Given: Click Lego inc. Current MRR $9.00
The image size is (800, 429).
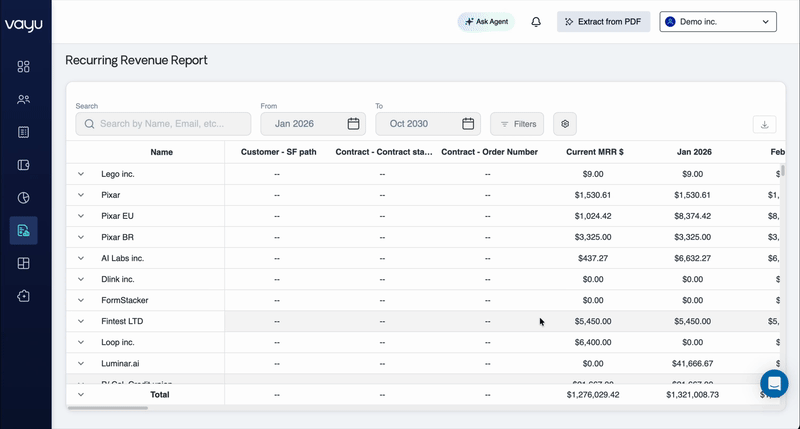Looking at the screenshot, I should [593, 174].
